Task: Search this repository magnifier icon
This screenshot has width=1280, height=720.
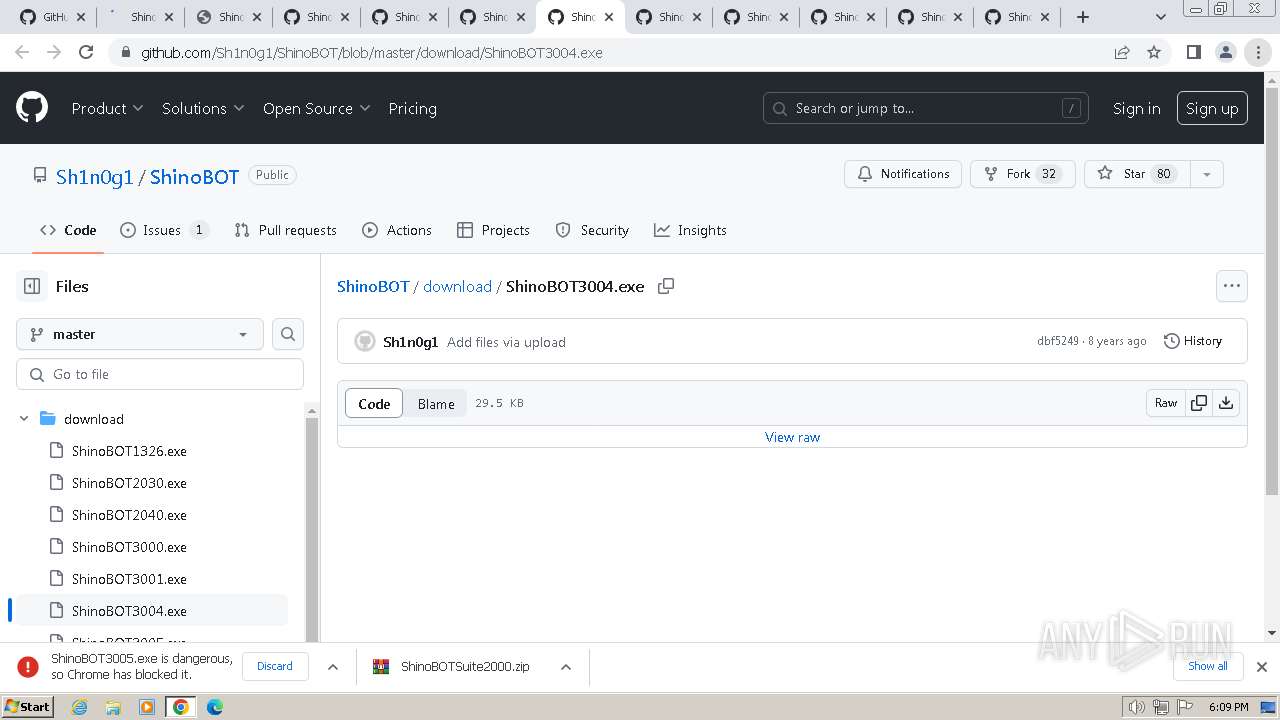Action: tap(288, 334)
